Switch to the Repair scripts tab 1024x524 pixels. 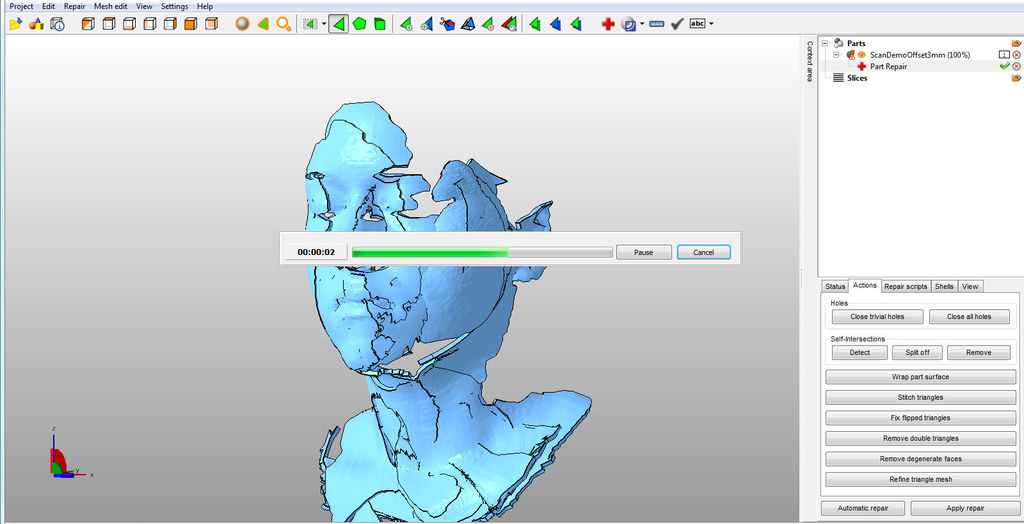click(905, 286)
